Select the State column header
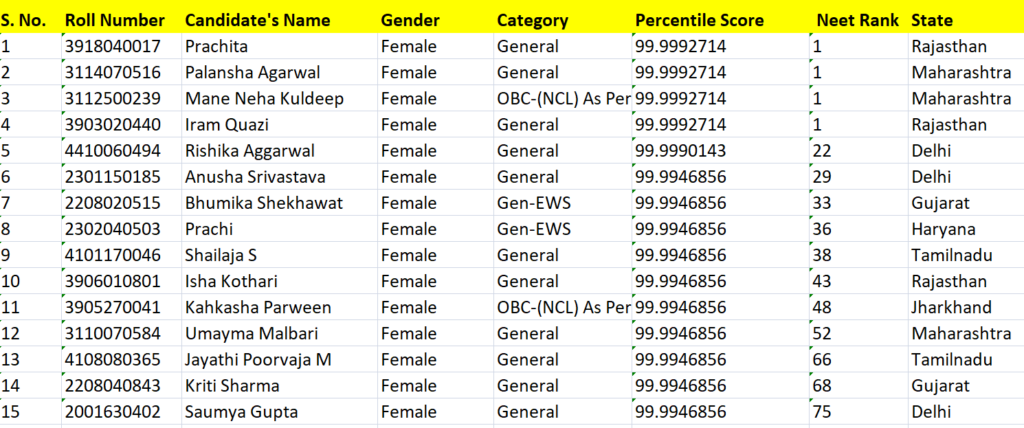The image size is (1024, 428). [x=966, y=20]
